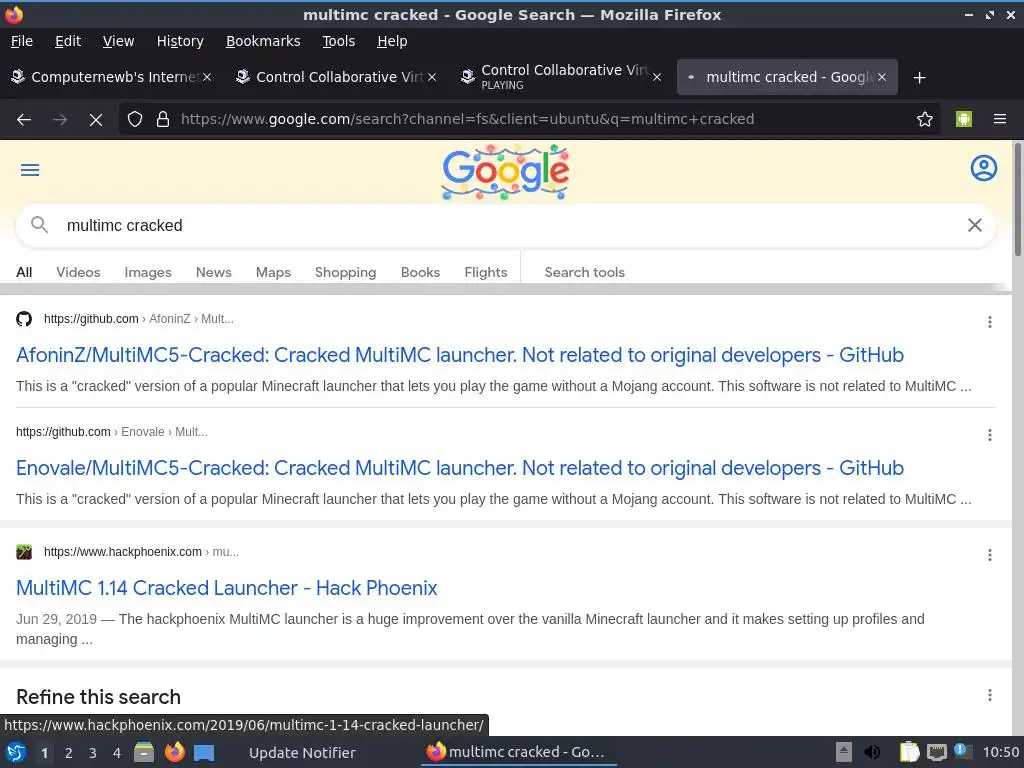Viewport: 1024px width, 768px height.
Task: Open the Firefox application menu
Action: pyautogui.click(x=1000, y=119)
